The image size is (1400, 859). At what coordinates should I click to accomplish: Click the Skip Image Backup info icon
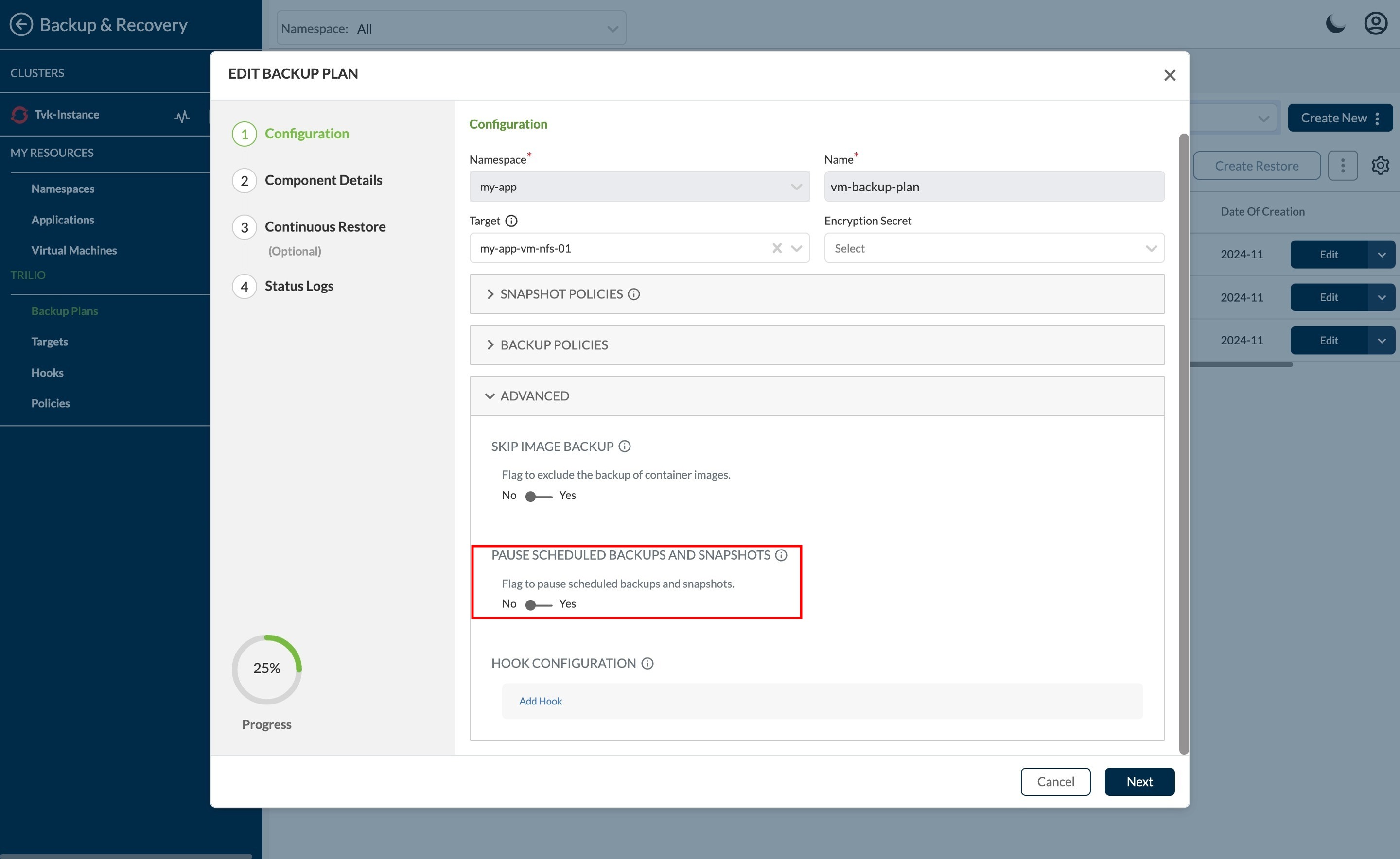tap(624, 446)
